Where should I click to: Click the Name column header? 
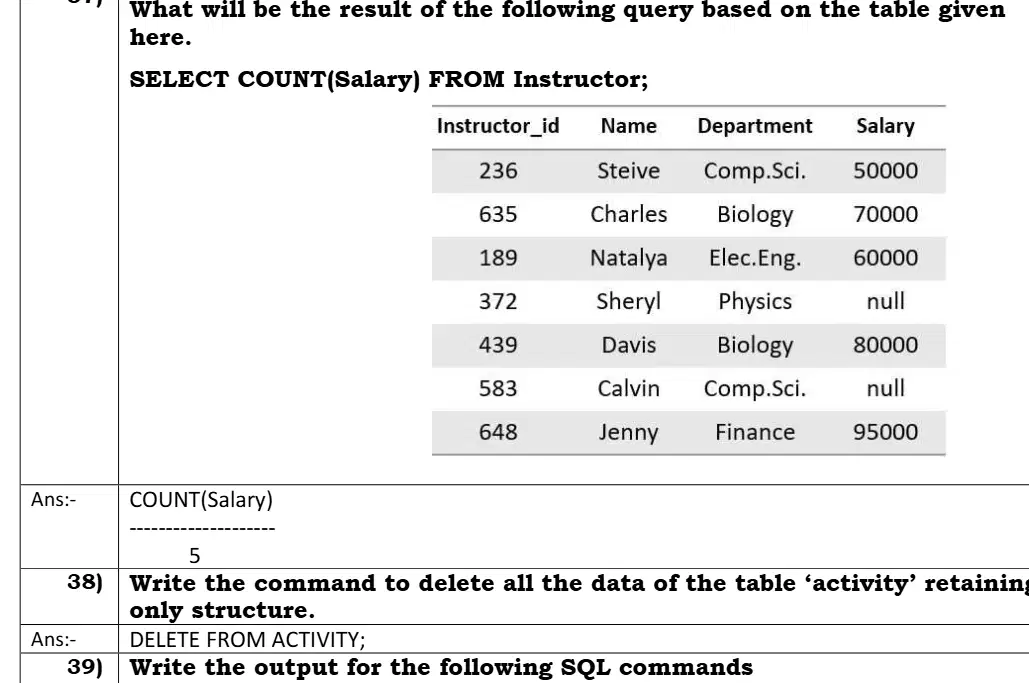coord(628,126)
